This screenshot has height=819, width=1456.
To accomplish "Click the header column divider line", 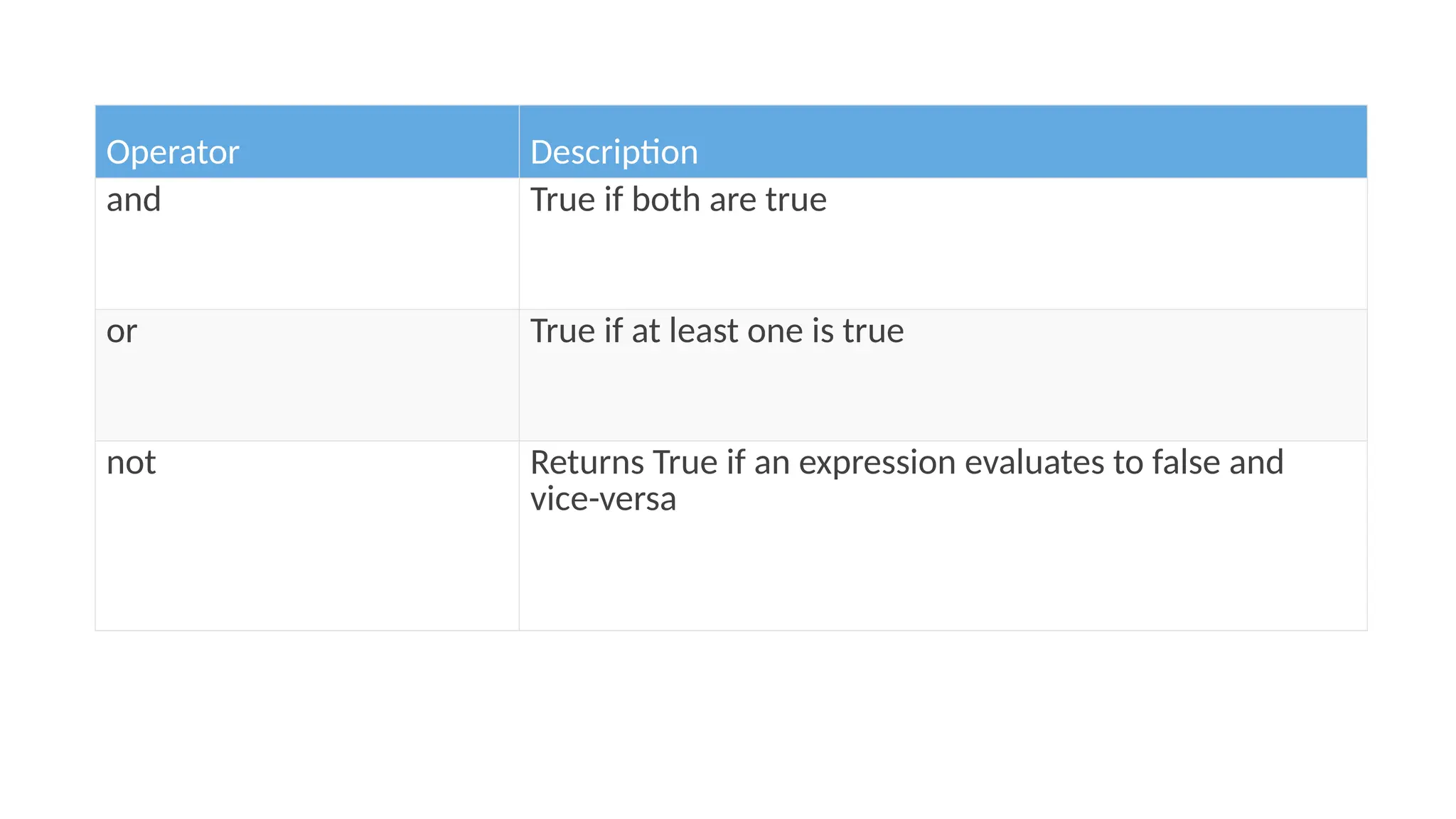I will click(x=519, y=141).
